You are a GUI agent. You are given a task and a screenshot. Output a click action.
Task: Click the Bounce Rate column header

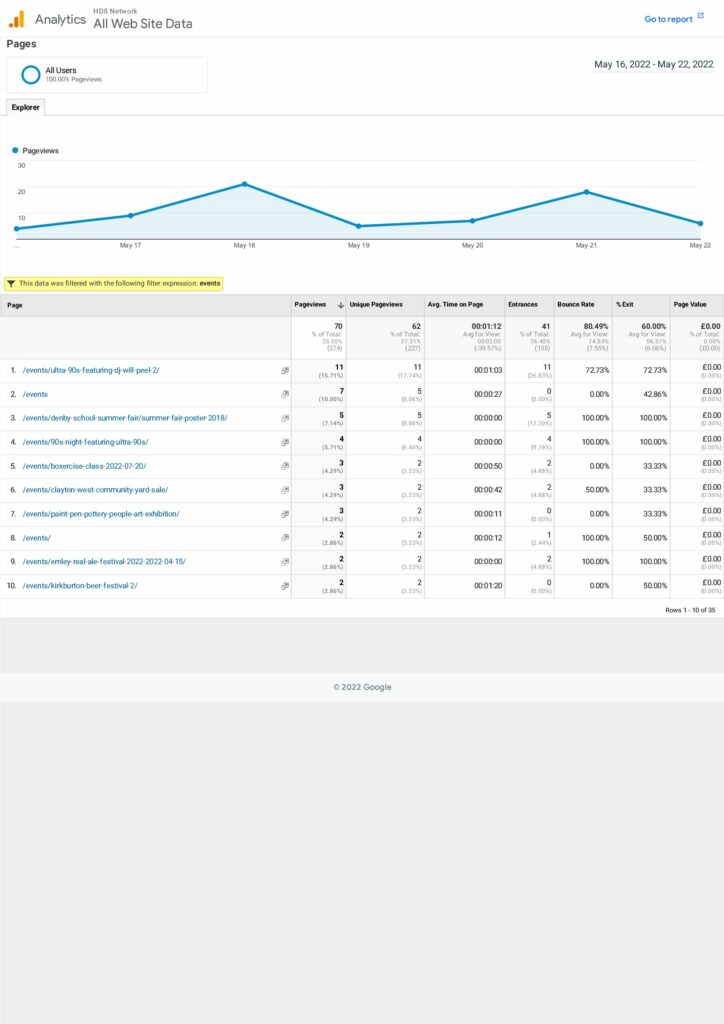tap(577, 305)
